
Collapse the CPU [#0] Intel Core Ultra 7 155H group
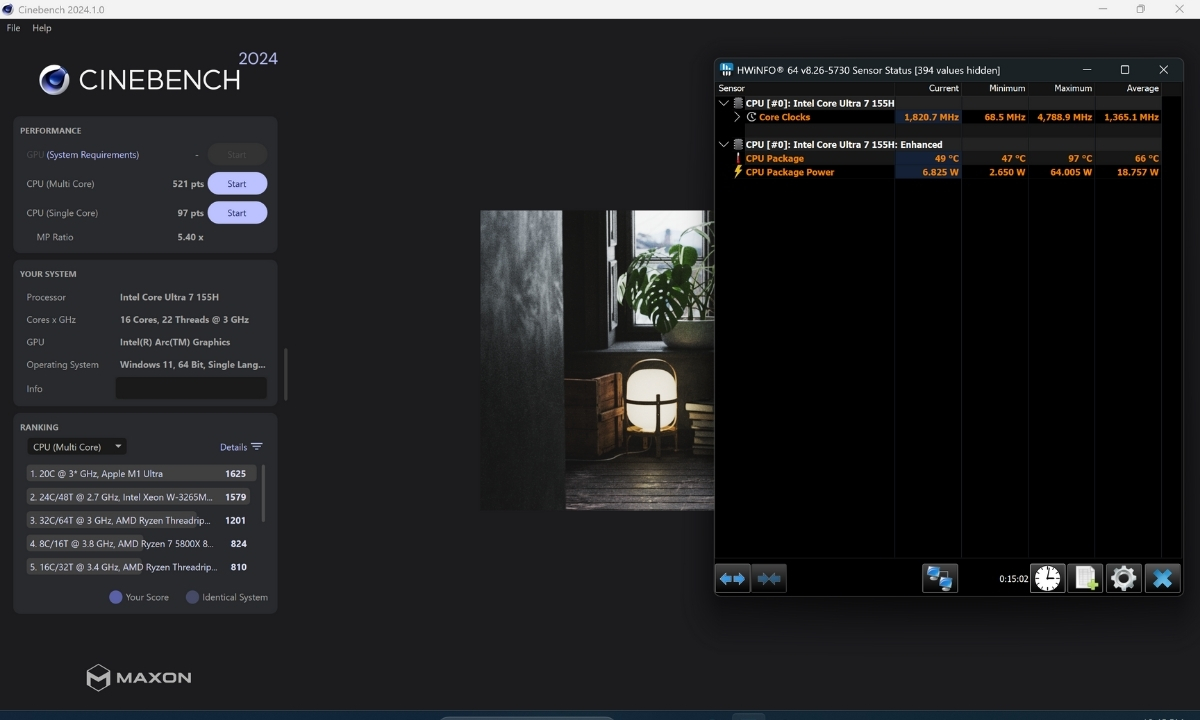pyautogui.click(x=724, y=103)
